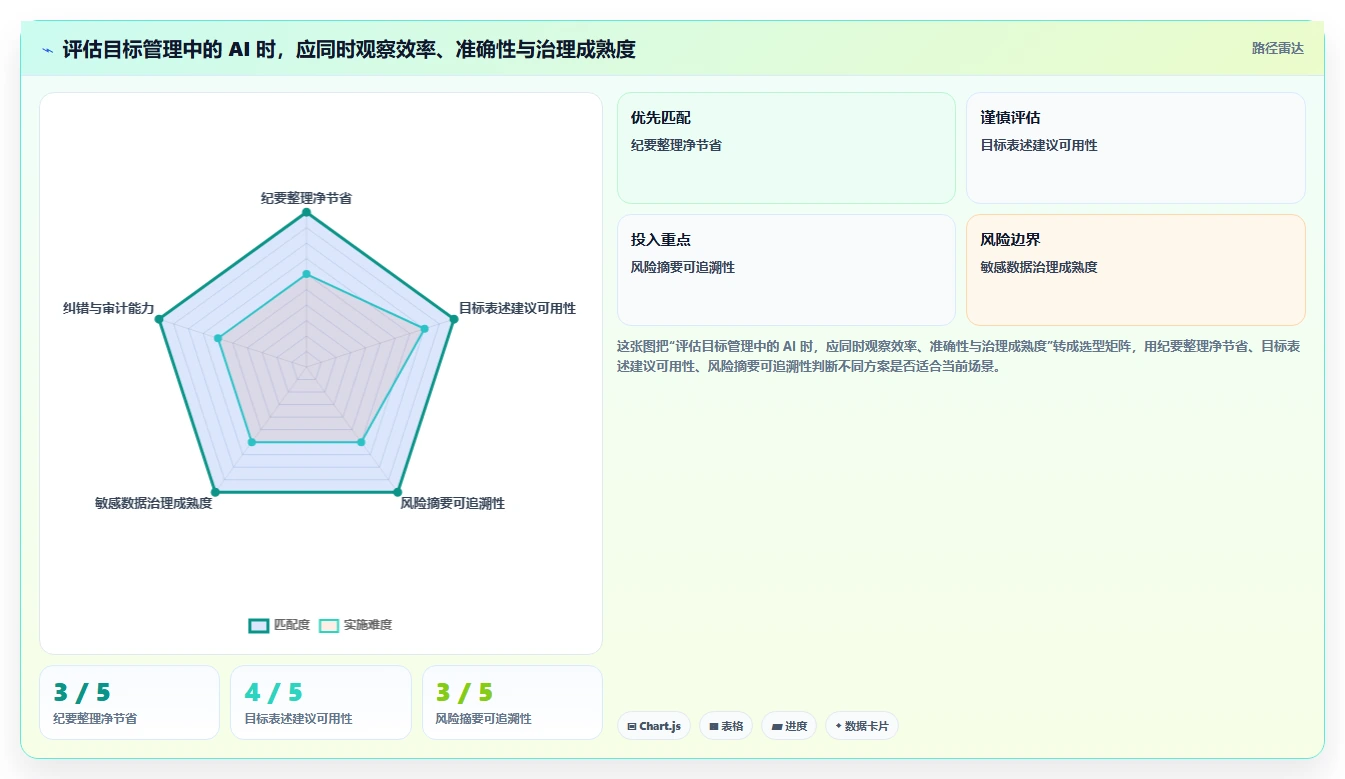Toggle the 实施难度 legend item
This screenshot has width=1345, height=779.
coord(356,625)
